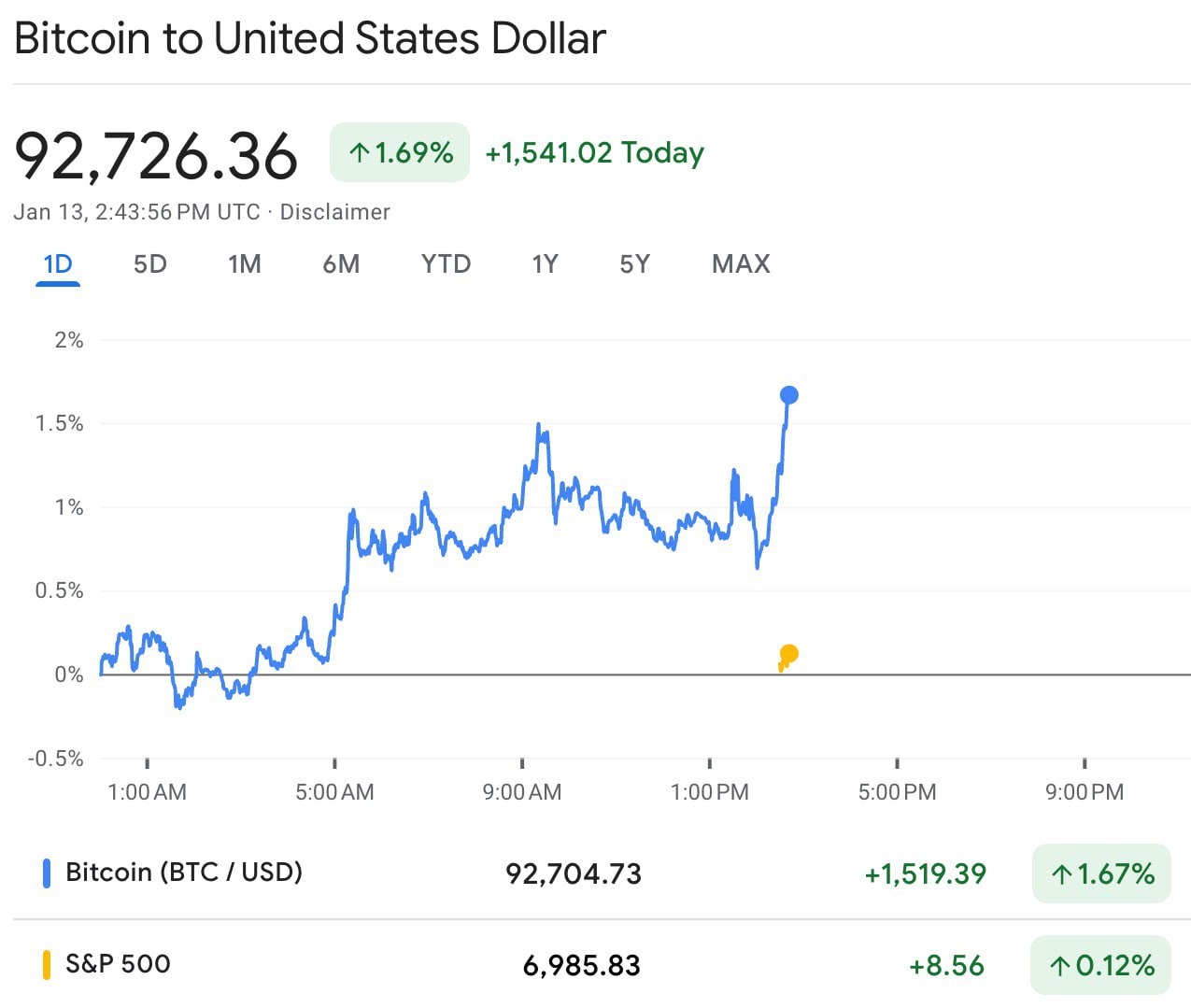Open the Disclaimer link
Screen dimensions: 1191x1008
(334, 212)
